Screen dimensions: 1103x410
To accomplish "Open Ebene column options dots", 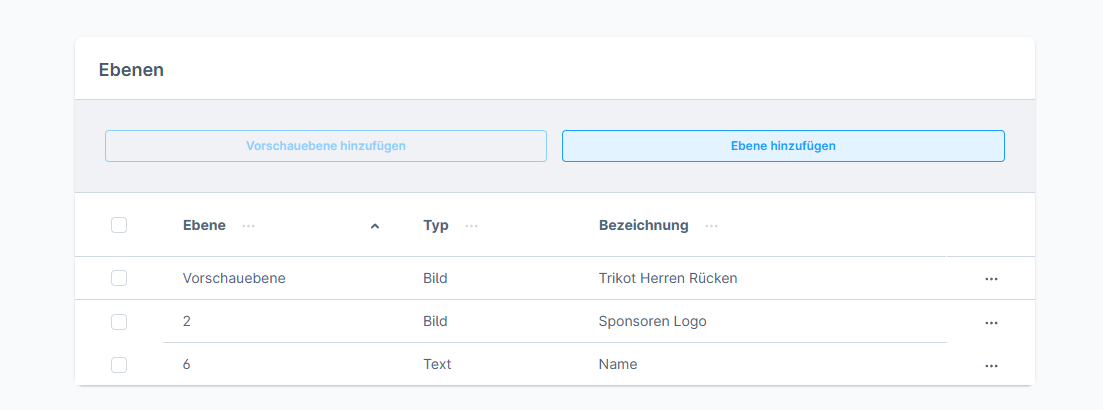I will [249, 226].
